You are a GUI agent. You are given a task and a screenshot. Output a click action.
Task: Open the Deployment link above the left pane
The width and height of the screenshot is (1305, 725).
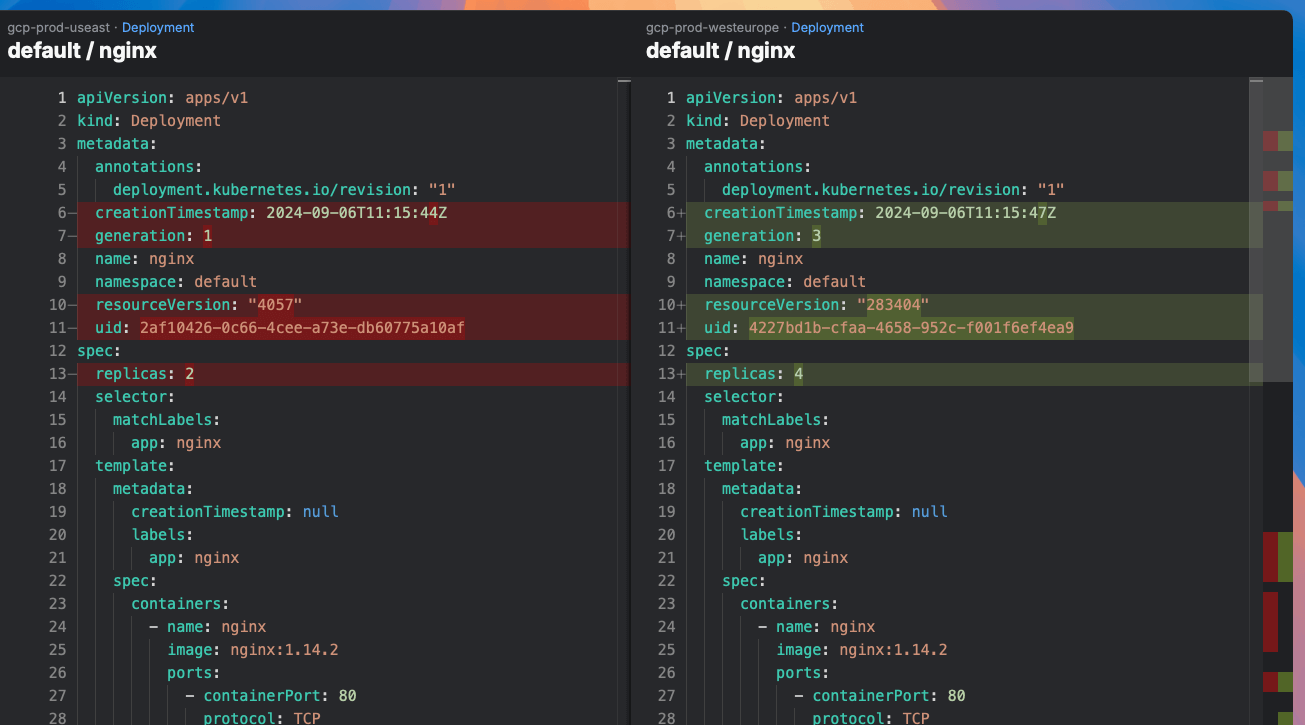tap(157, 27)
